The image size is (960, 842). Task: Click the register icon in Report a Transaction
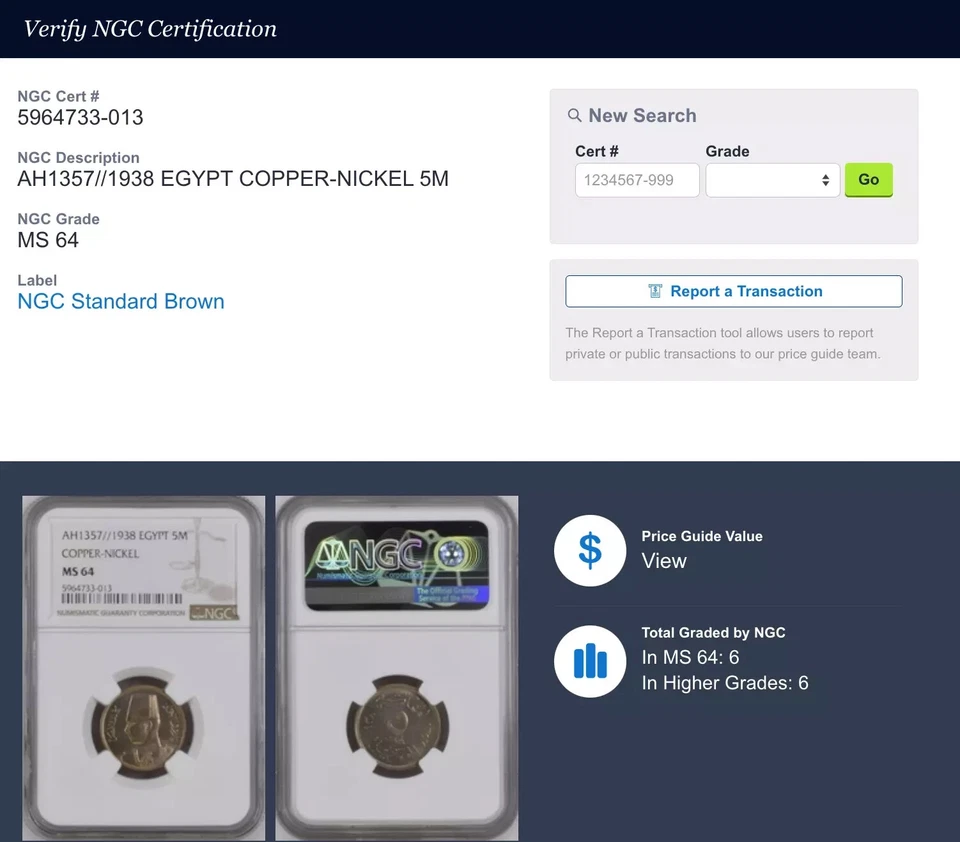[x=655, y=291]
